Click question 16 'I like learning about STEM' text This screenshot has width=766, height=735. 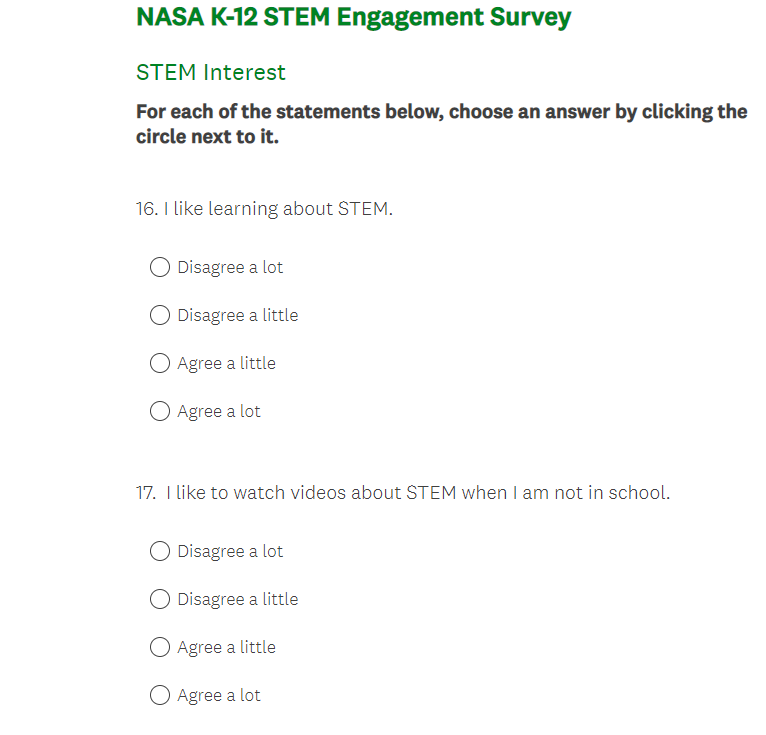(x=264, y=209)
